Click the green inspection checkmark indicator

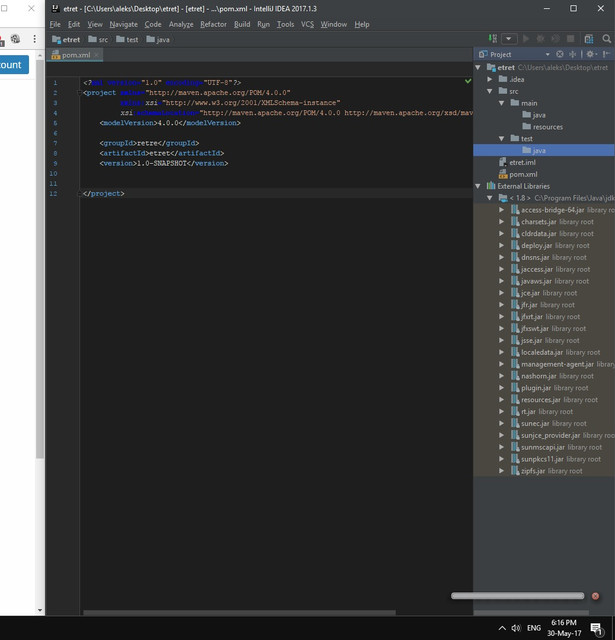coord(468,81)
